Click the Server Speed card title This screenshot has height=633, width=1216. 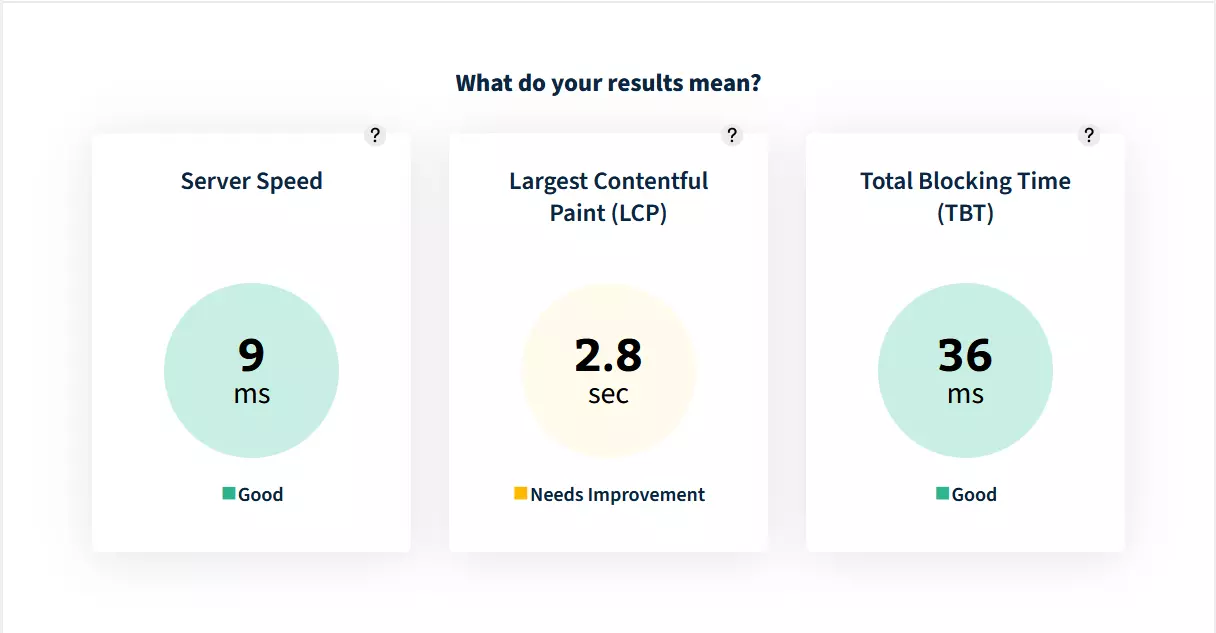point(252,181)
